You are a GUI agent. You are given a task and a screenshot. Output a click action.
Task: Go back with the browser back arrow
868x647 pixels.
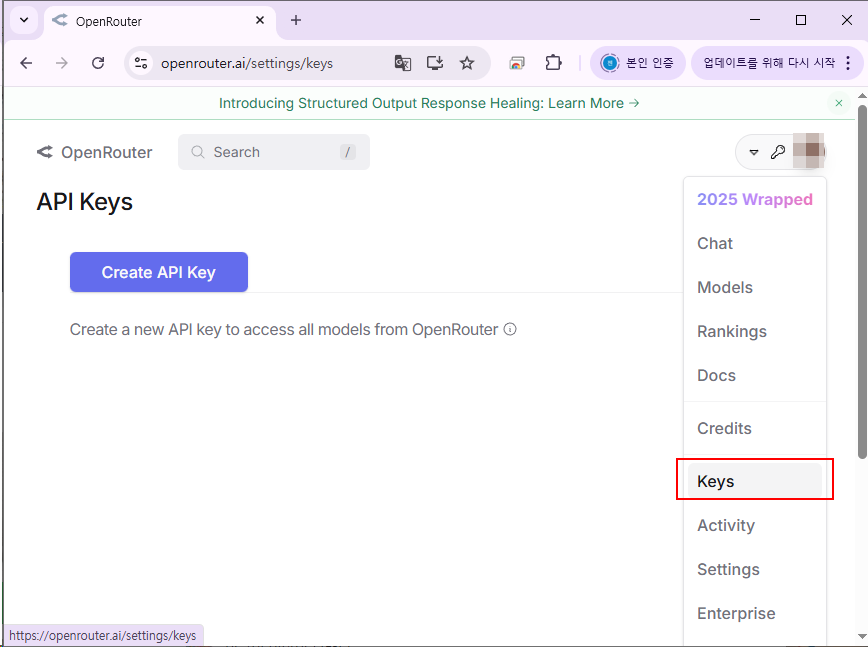click(x=26, y=63)
